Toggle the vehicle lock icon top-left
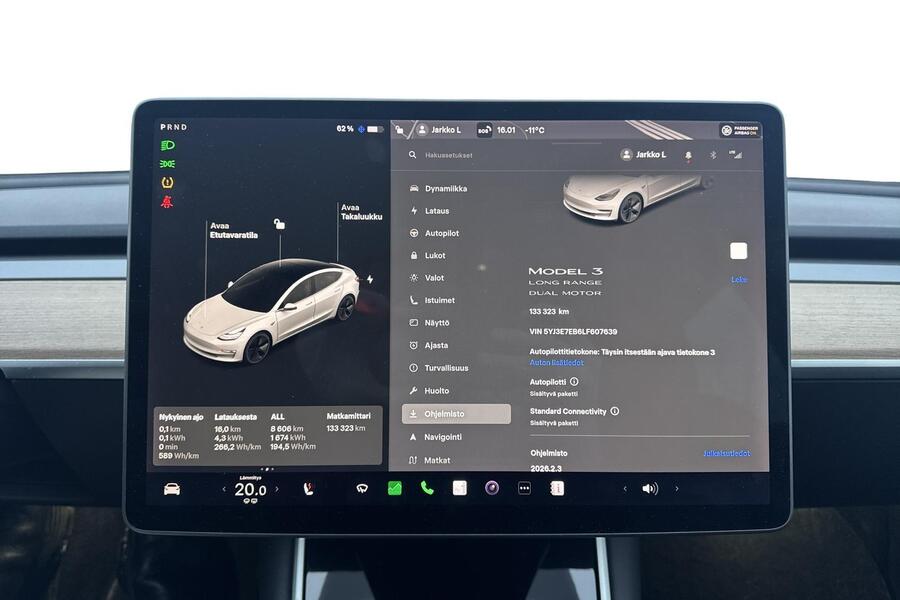 coord(397,130)
